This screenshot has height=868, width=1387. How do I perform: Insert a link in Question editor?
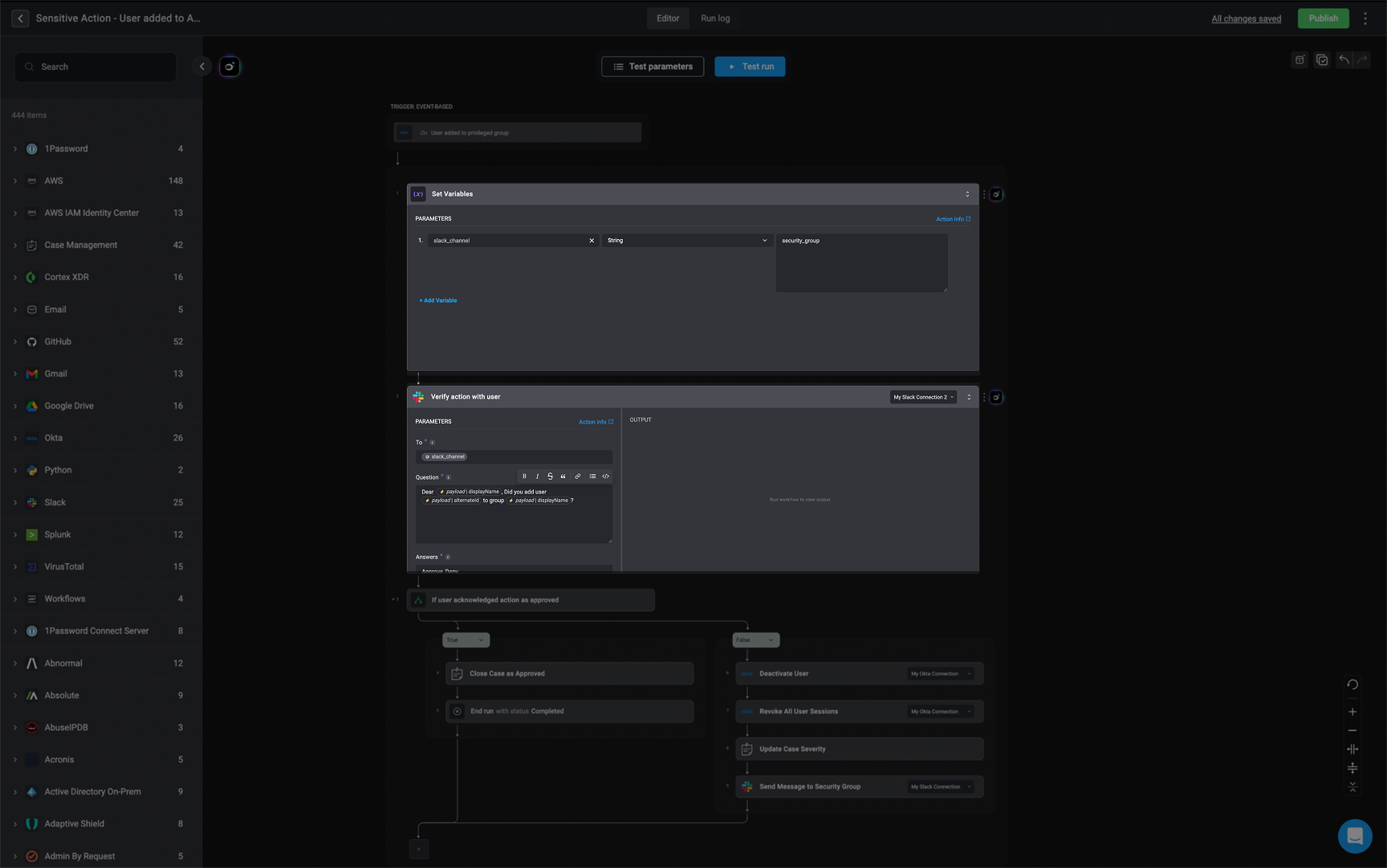[x=577, y=477]
